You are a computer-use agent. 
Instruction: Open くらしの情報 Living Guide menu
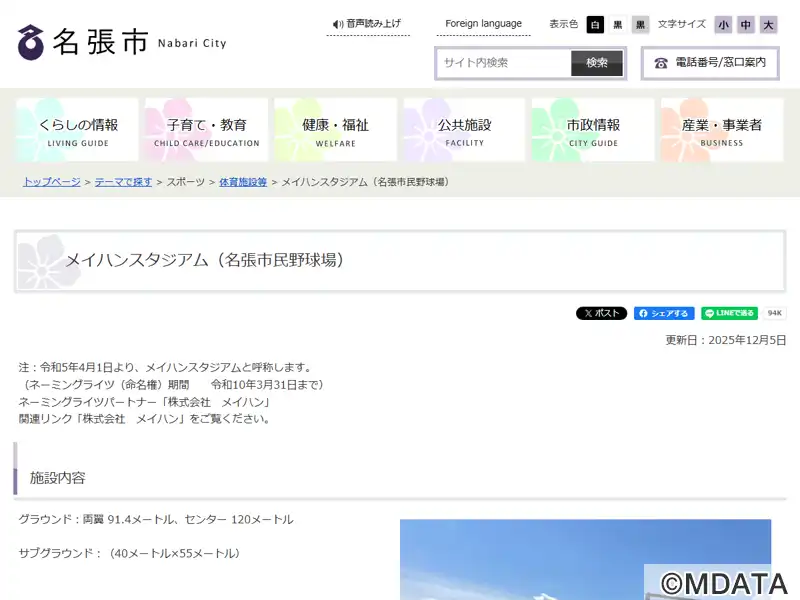point(78,130)
